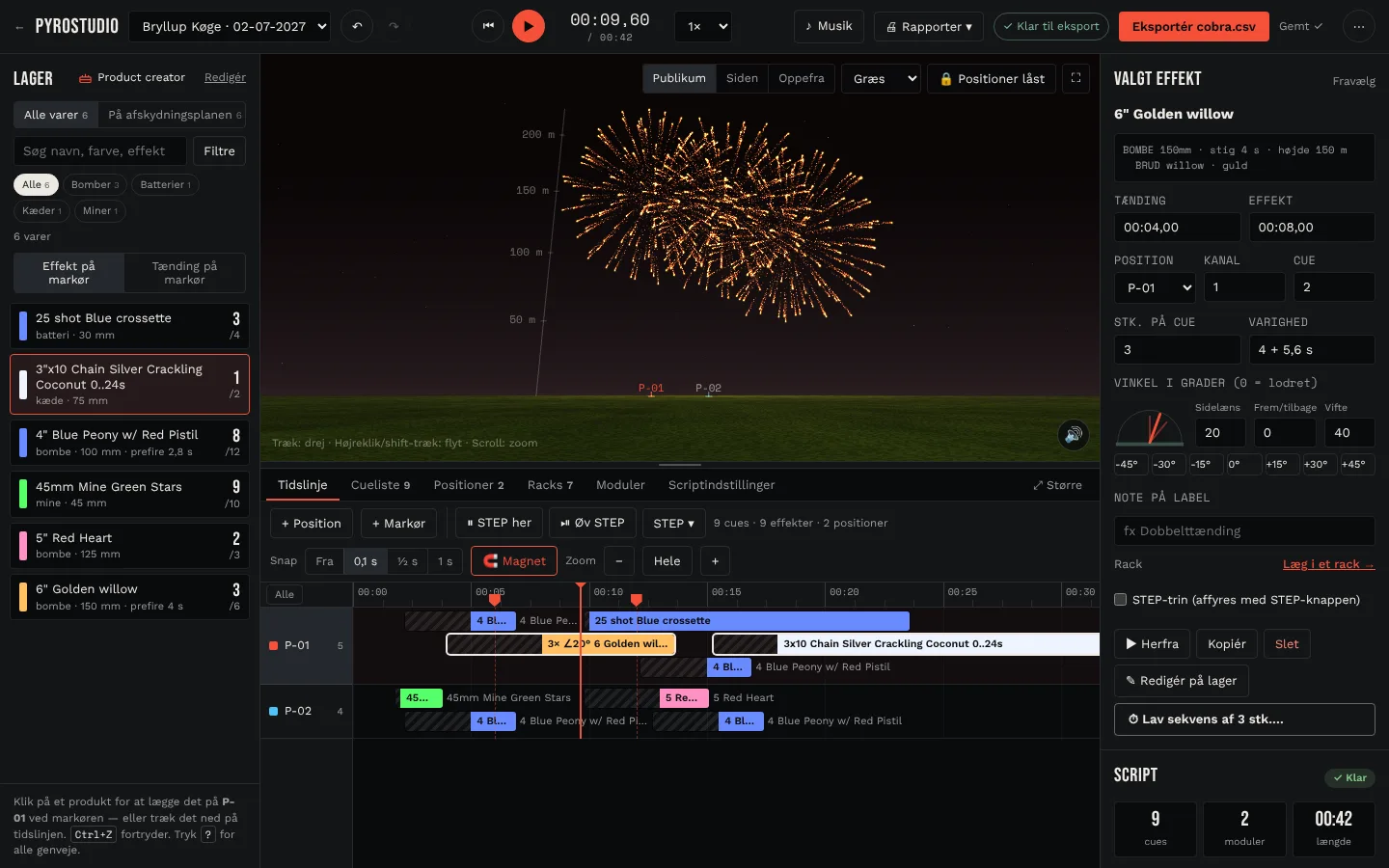Open the more options ellipsis menu
Viewport: 1389px width, 868px height.
point(1358,26)
